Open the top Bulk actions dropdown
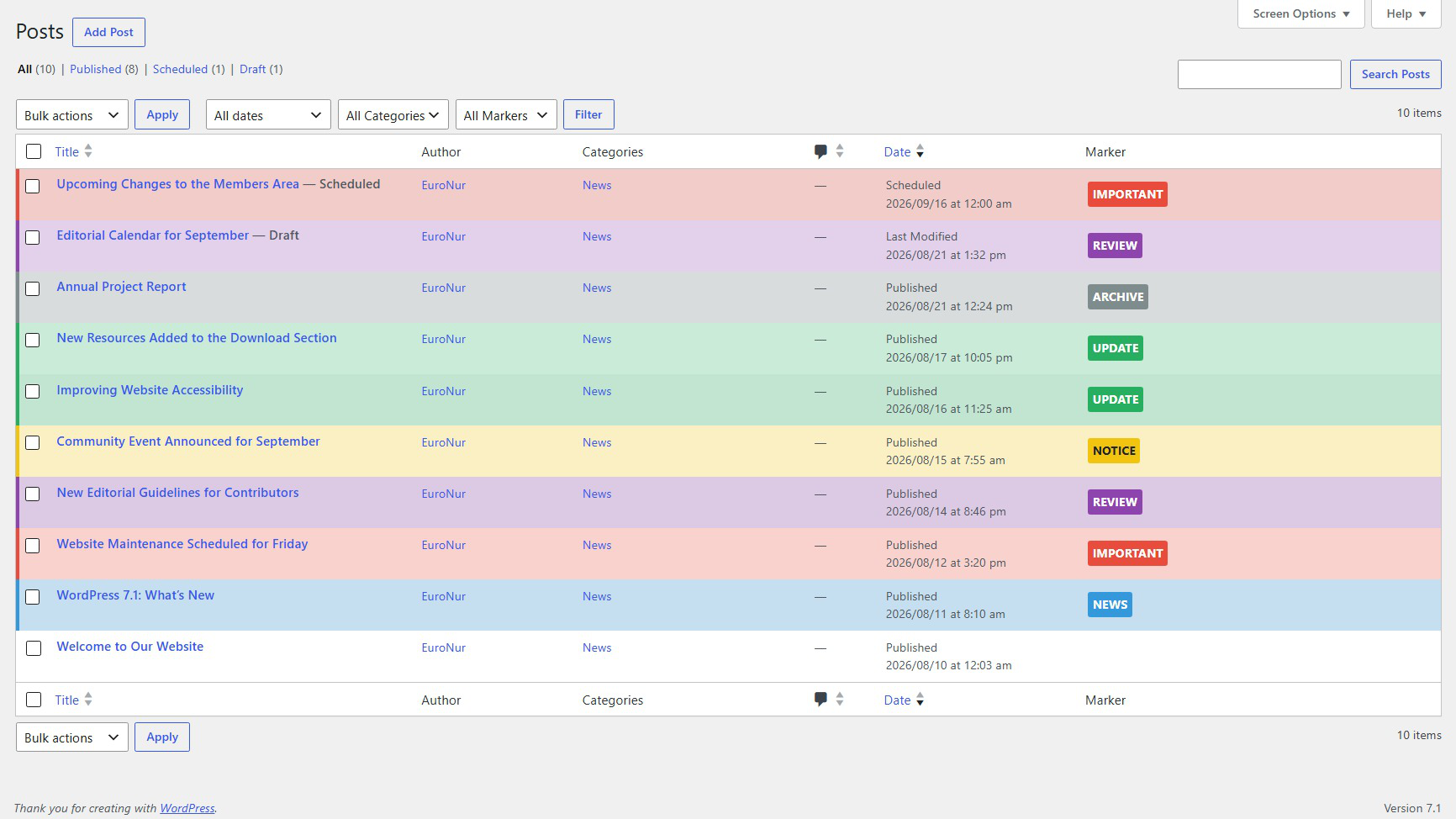This screenshot has height=819, width=1456. click(x=72, y=114)
